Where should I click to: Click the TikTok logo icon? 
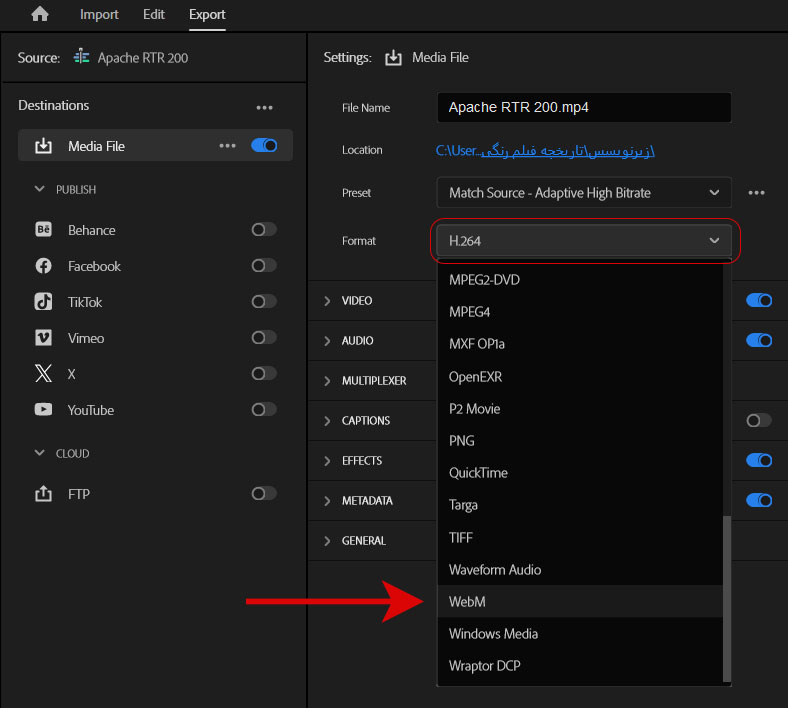point(43,302)
